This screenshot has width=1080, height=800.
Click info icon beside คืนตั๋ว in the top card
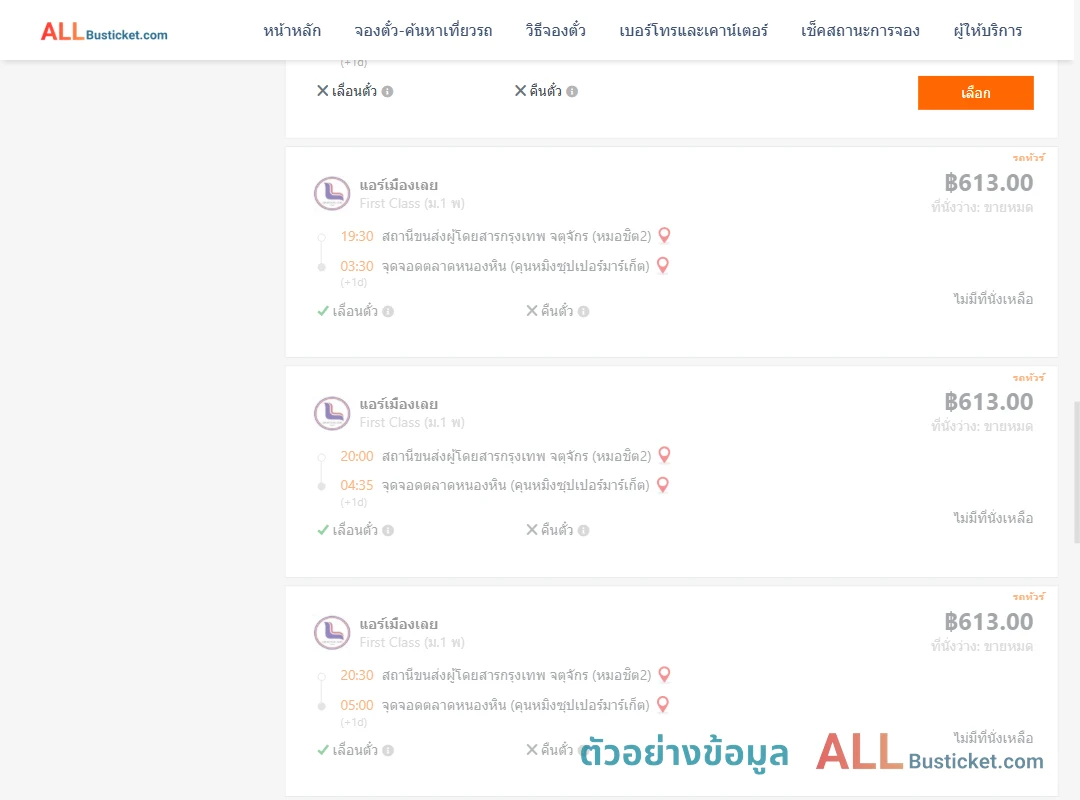(x=572, y=92)
